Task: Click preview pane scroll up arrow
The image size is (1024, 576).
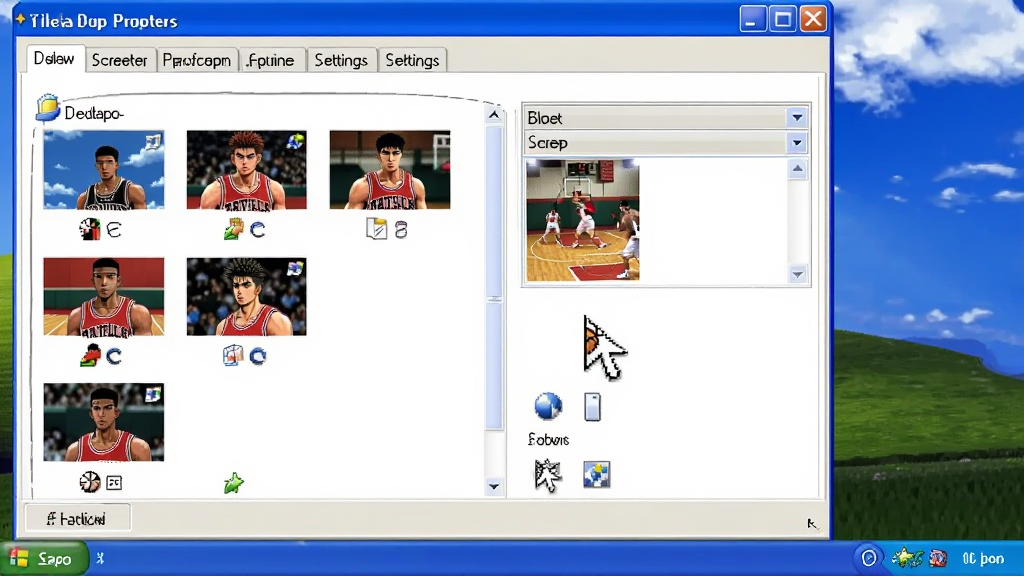Action: point(797,169)
